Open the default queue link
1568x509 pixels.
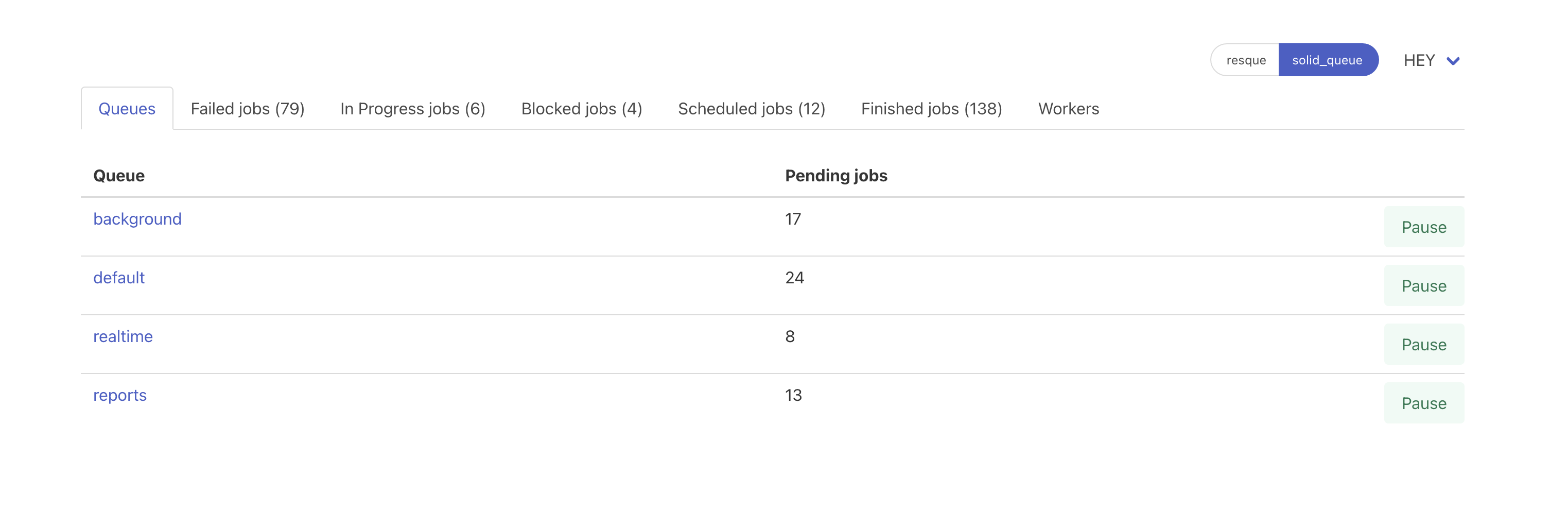click(x=119, y=278)
